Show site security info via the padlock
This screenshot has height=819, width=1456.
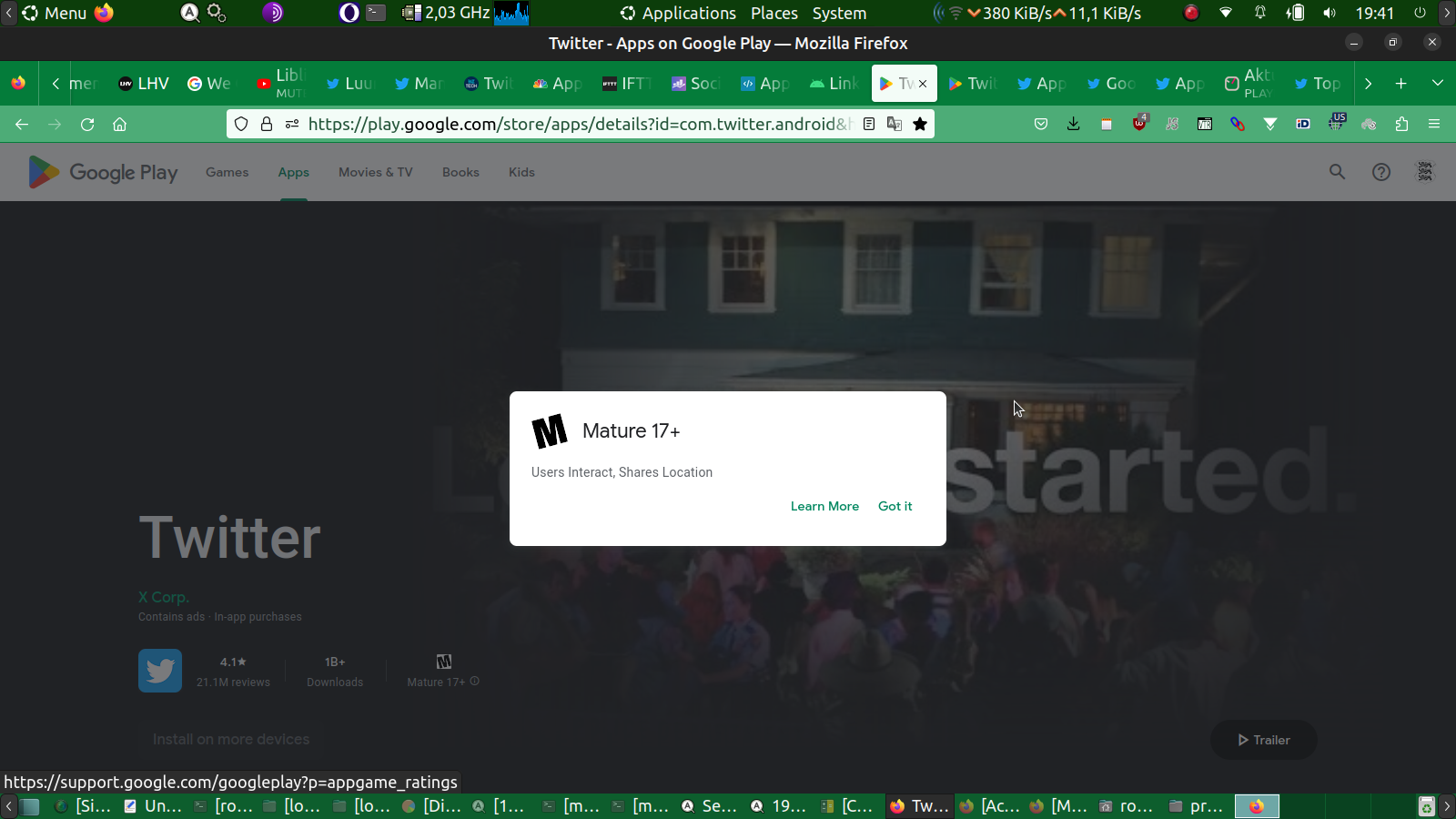267,125
